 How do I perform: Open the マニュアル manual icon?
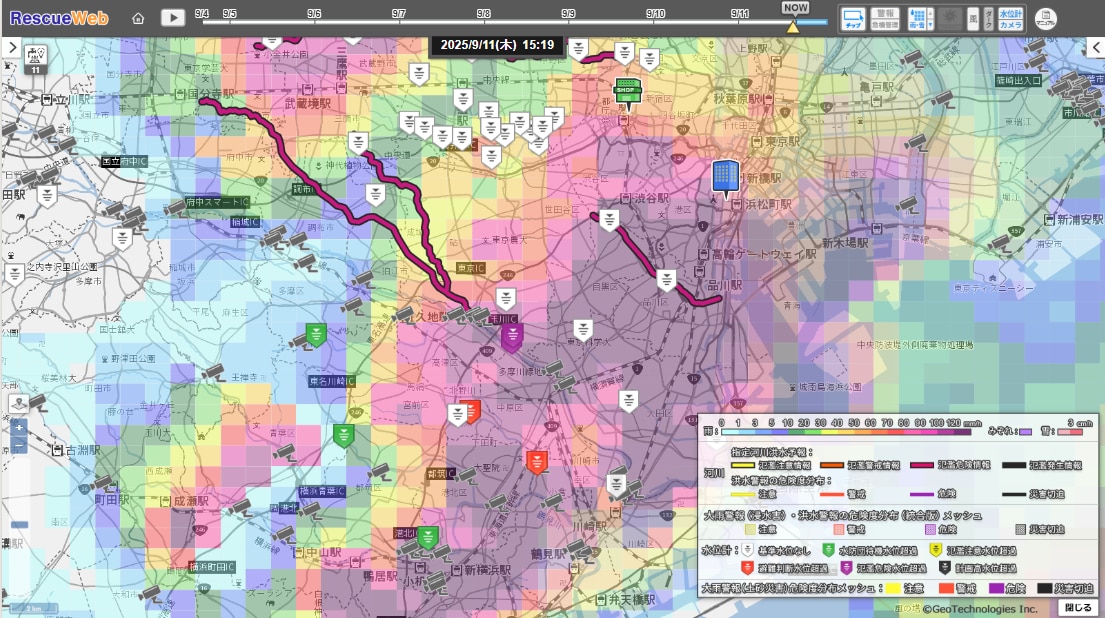pos(1045,18)
